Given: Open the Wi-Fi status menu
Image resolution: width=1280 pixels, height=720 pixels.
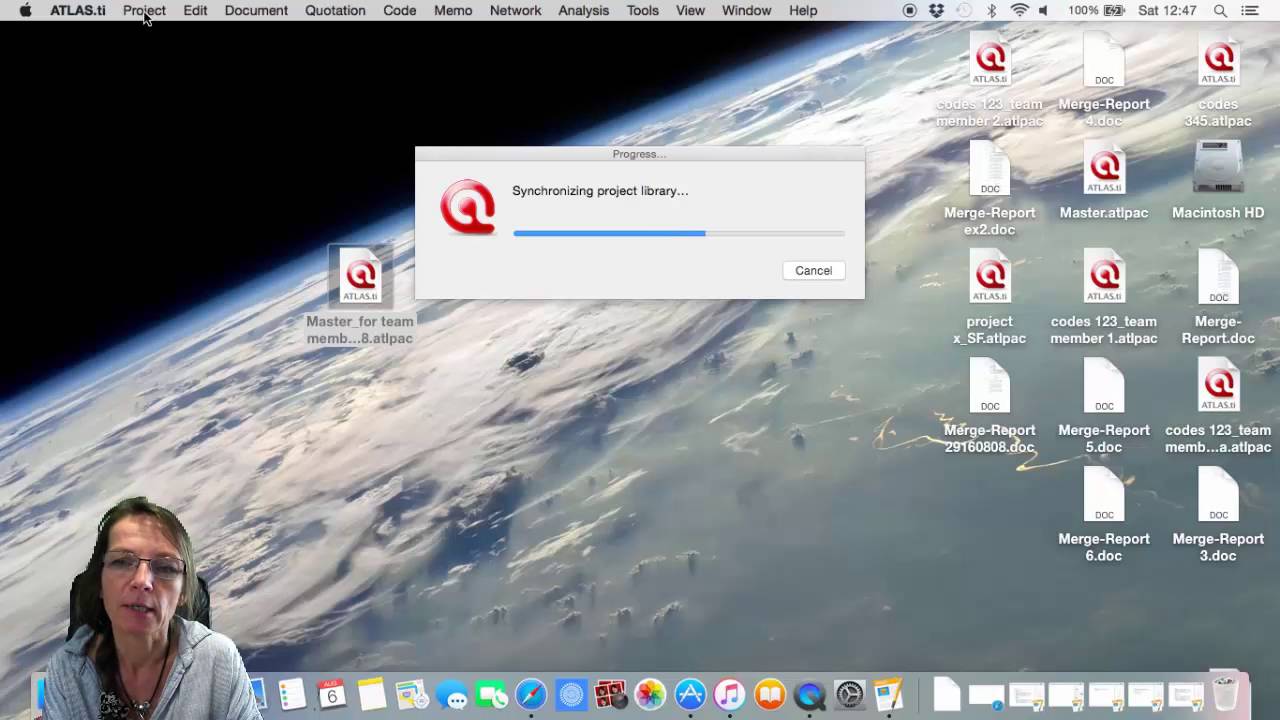Looking at the screenshot, I should 1019,10.
